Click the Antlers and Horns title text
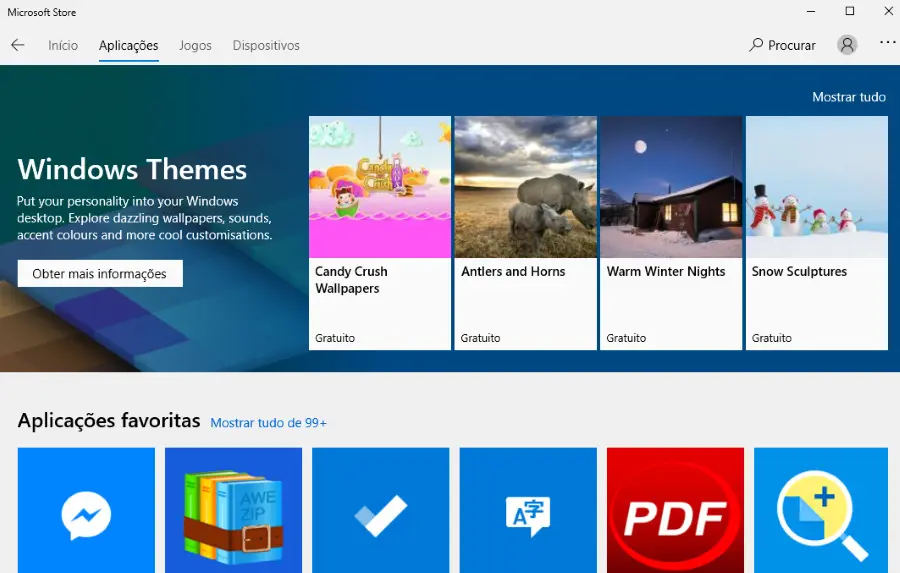The width and height of the screenshot is (900, 573). tap(513, 272)
